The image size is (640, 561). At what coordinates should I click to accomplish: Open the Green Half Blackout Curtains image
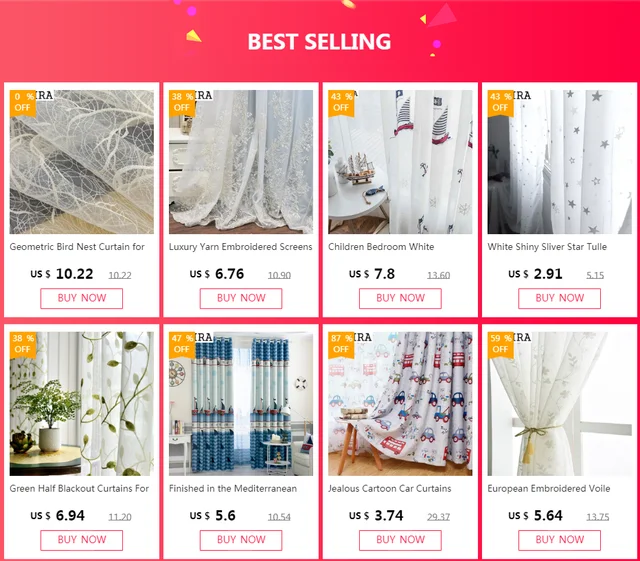point(82,404)
